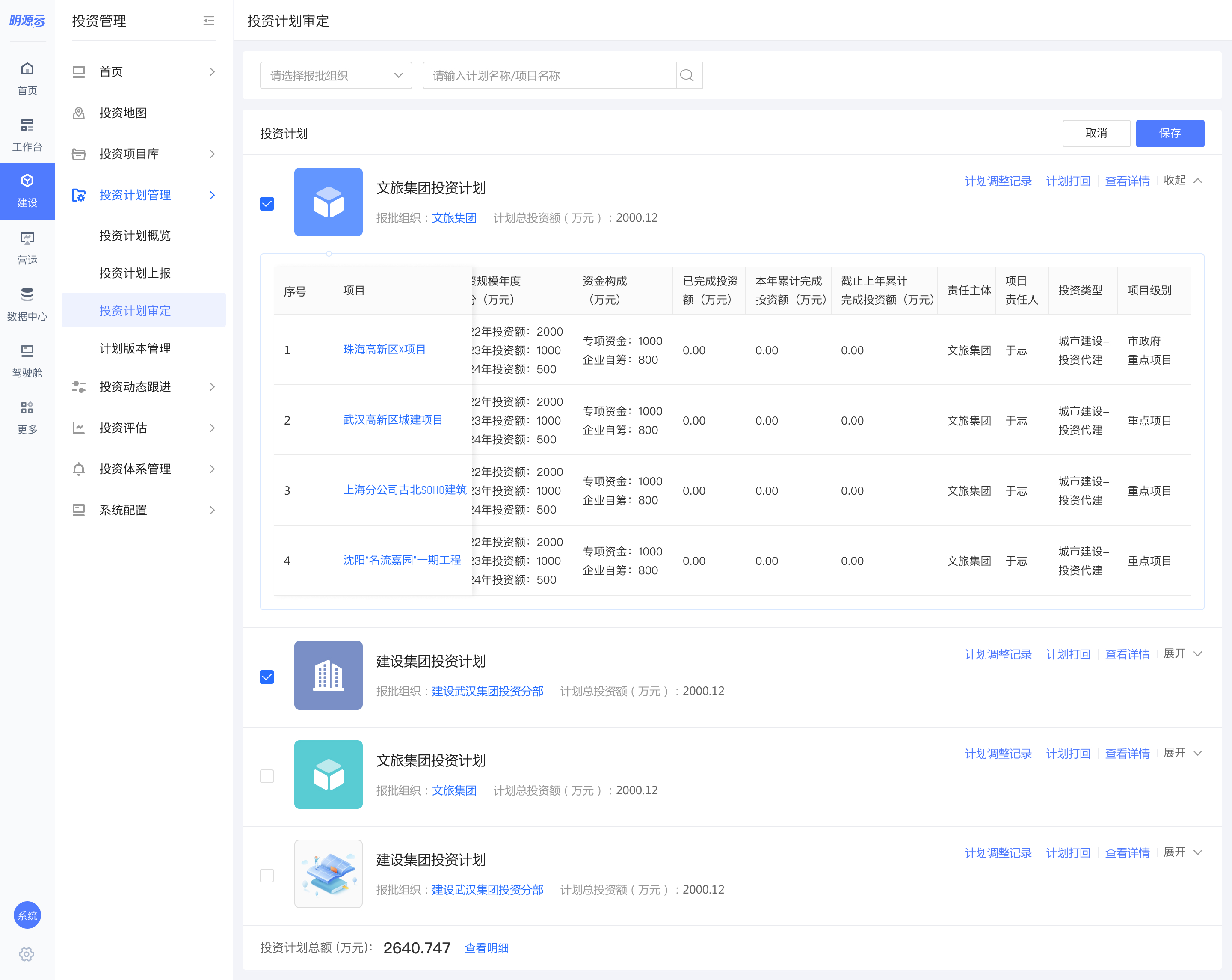Image resolution: width=1232 pixels, height=980 pixels.
Task: Uncheck the checked 建设集团投资计划 checkbox
Action: pos(267,677)
